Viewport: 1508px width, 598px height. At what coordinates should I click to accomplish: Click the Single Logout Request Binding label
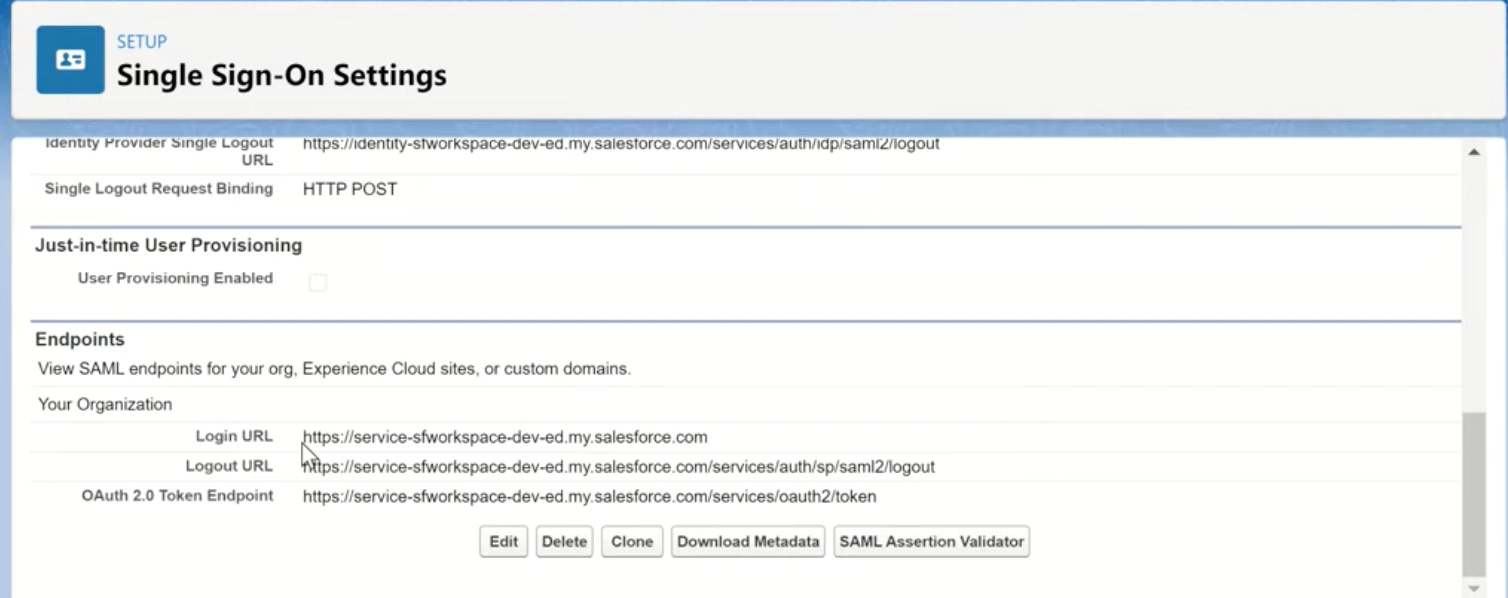[x=159, y=188]
